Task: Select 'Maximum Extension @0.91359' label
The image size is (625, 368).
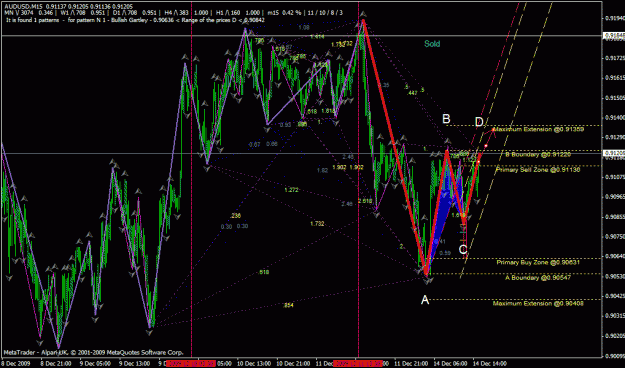Action: [x=539, y=130]
